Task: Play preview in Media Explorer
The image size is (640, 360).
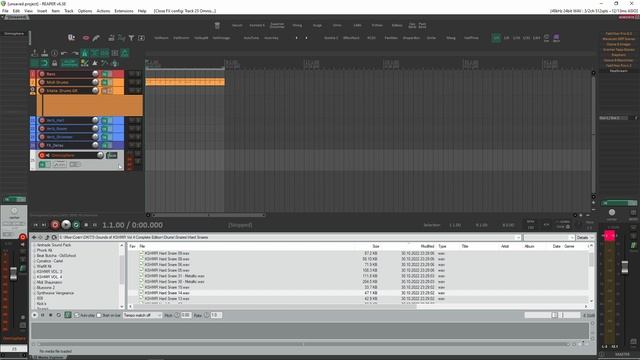Action: coord(35,315)
